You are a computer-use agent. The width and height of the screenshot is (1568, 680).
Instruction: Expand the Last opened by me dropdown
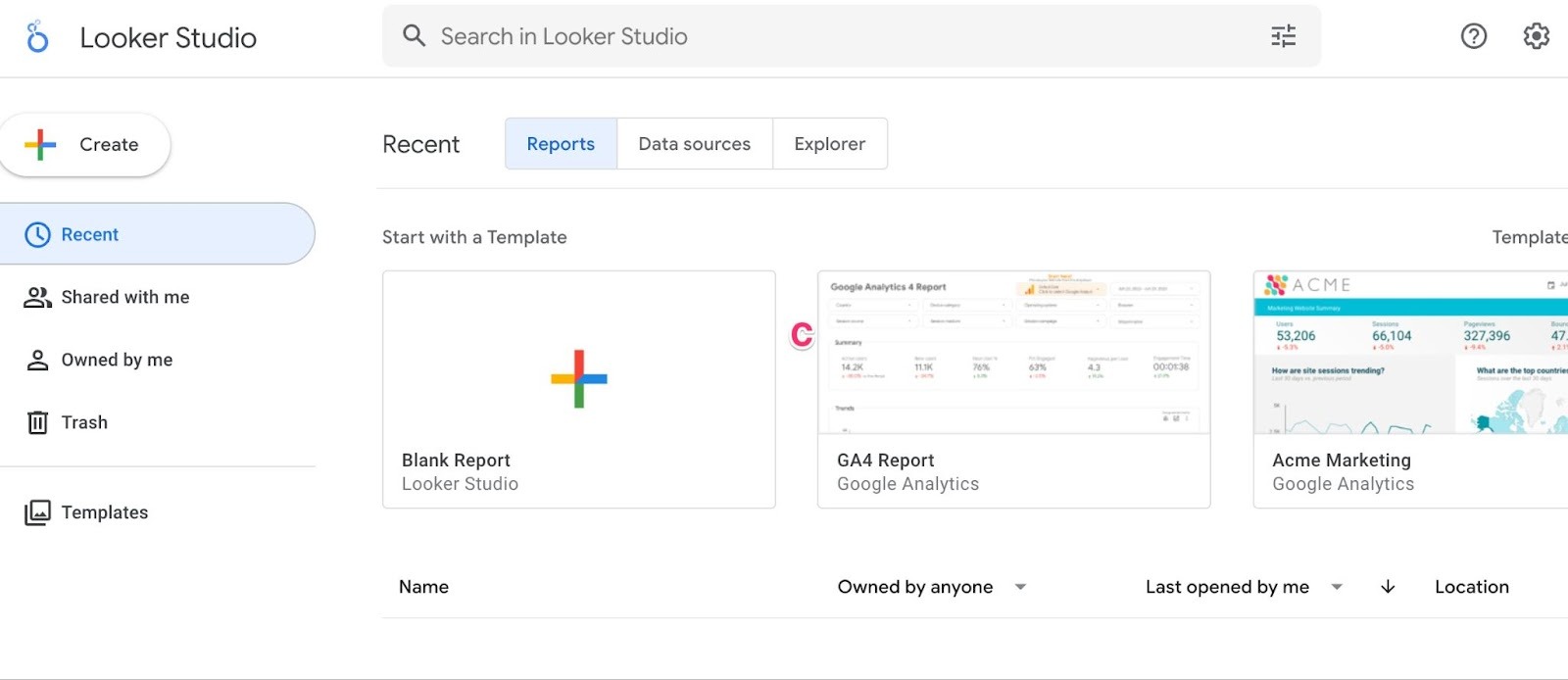[1245, 587]
